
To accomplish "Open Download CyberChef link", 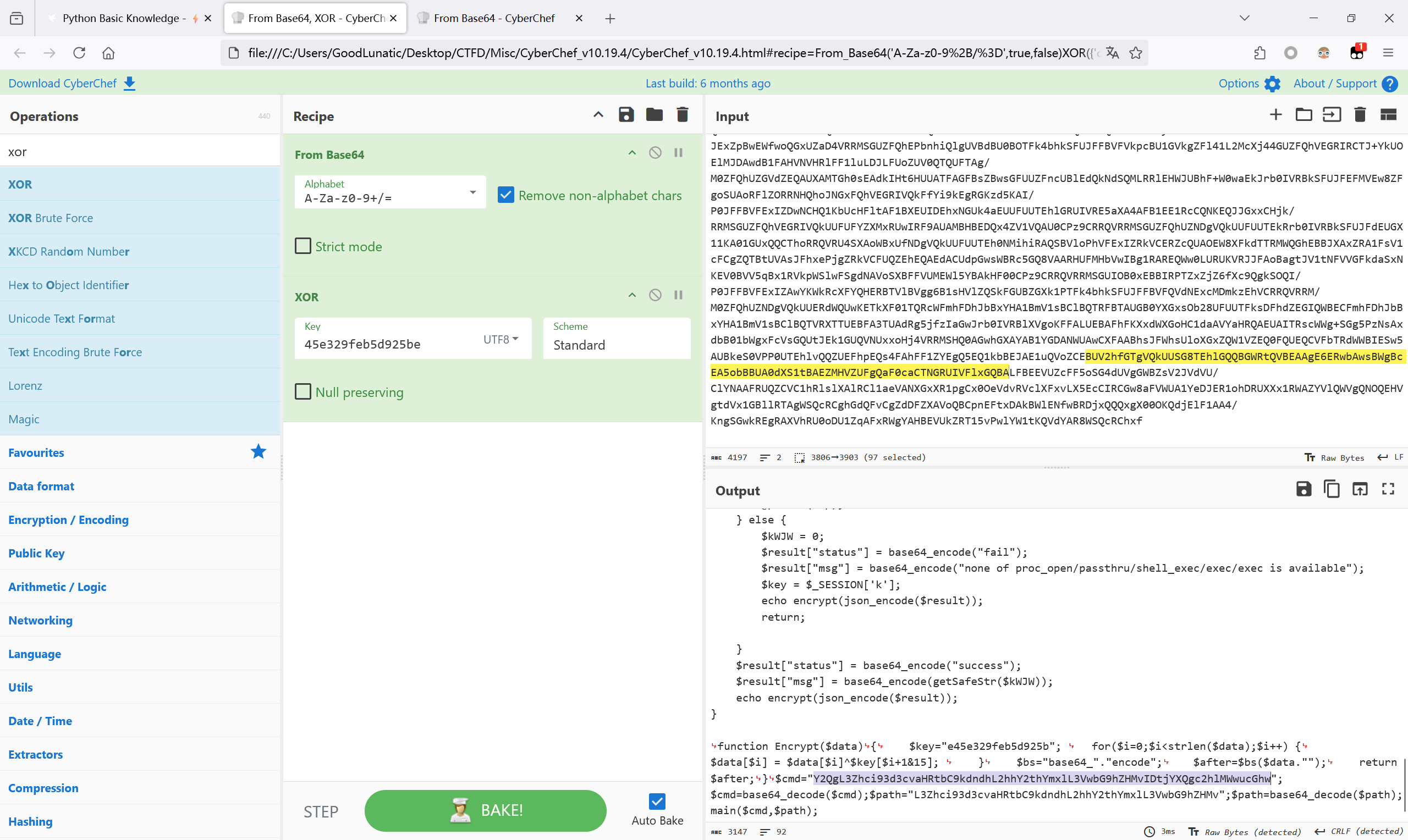I will tap(72, 83).
